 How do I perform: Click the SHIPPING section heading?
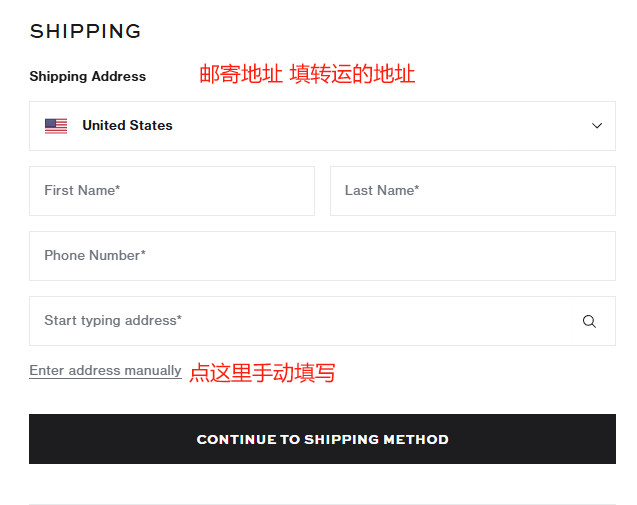(86, 31)
